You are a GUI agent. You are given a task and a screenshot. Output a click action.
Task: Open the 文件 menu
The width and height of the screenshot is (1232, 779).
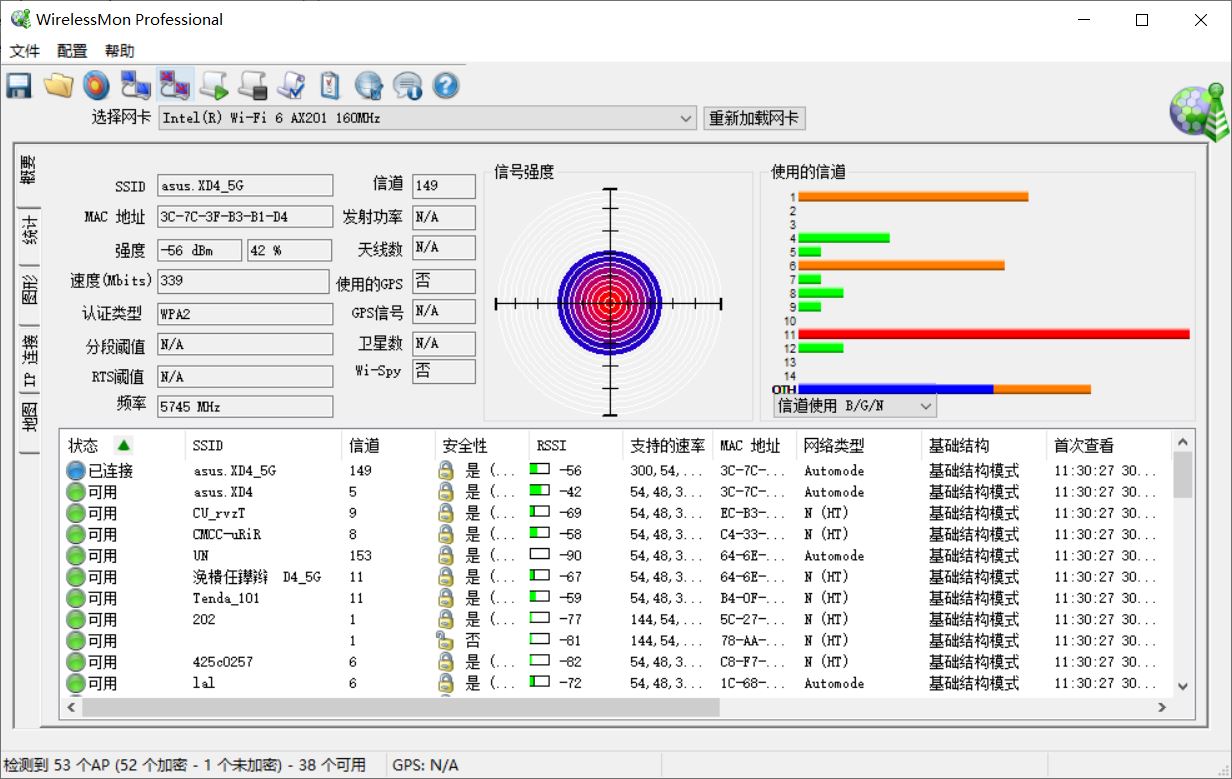coord(25,51)
